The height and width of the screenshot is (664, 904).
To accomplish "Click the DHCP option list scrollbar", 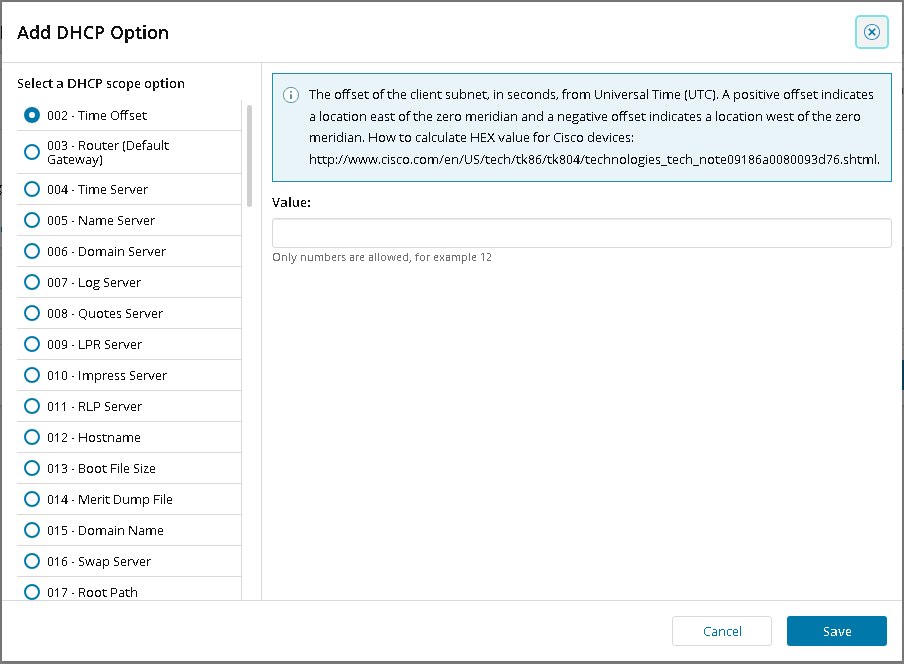I will (249, 155).
